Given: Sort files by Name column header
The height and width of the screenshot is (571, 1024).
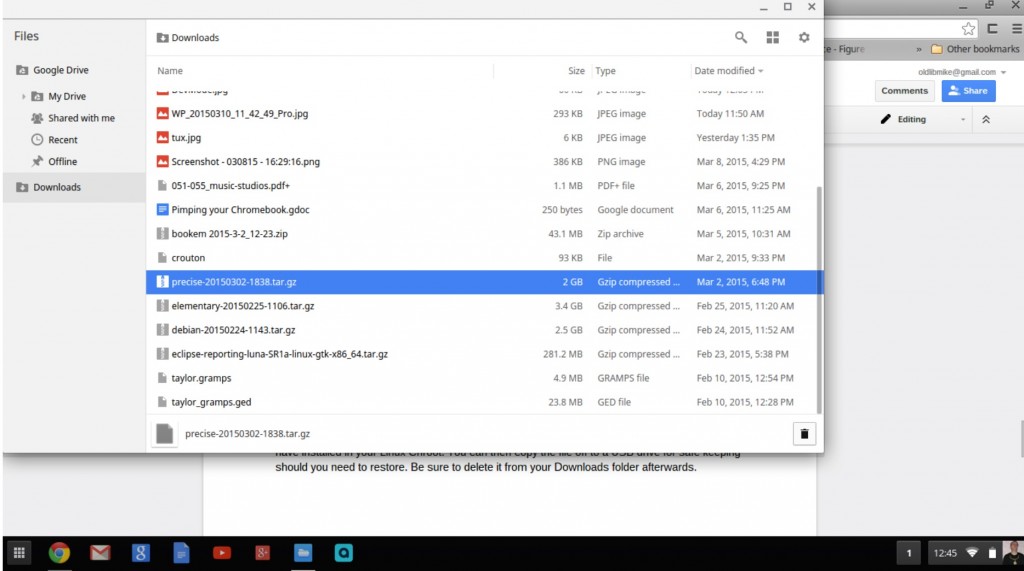Looking at the screenshot, I should coord(171,71).
